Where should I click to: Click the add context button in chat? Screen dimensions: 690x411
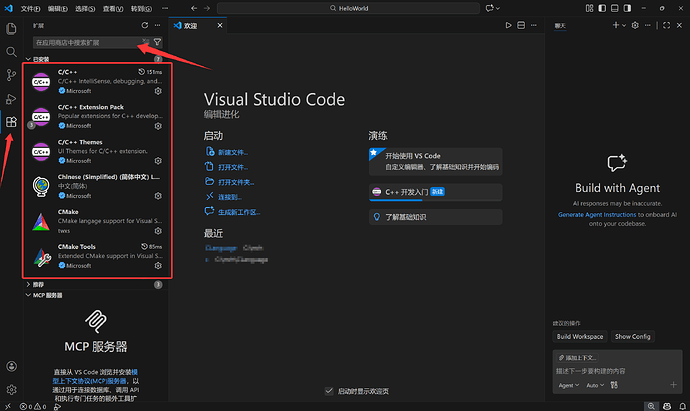point(577,358)
